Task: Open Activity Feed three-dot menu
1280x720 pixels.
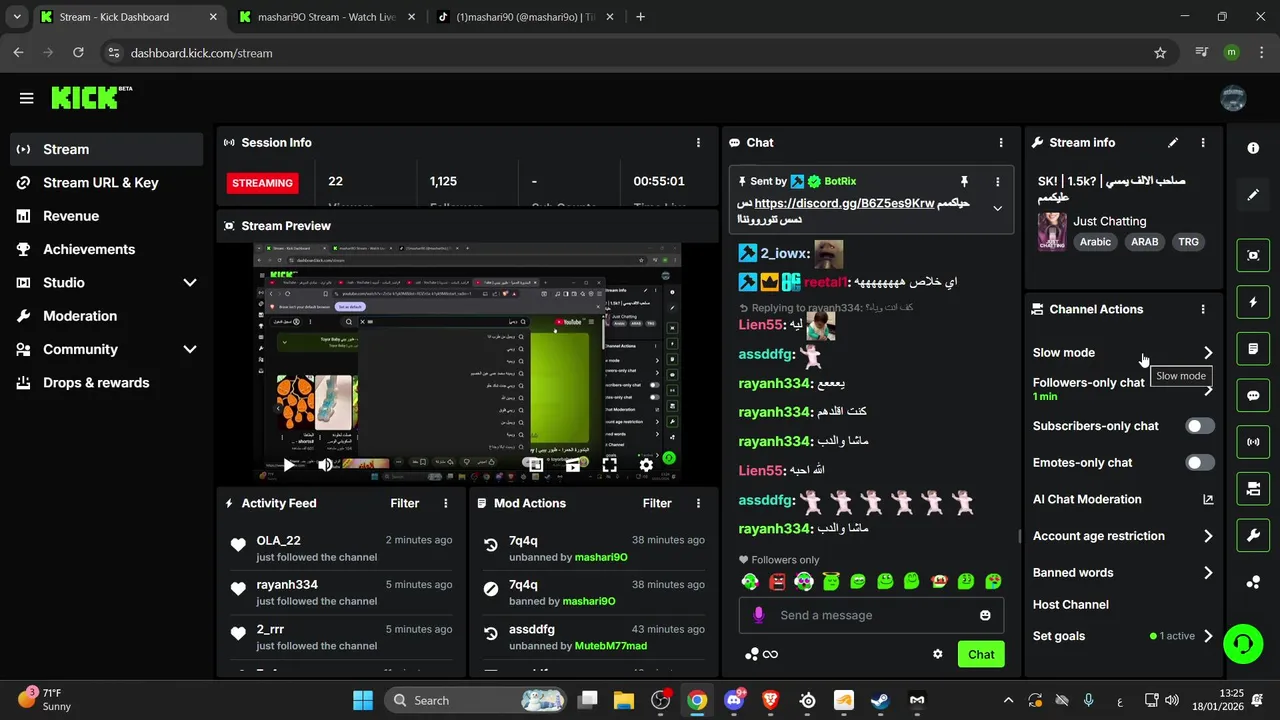Action: tap(446, 503)
